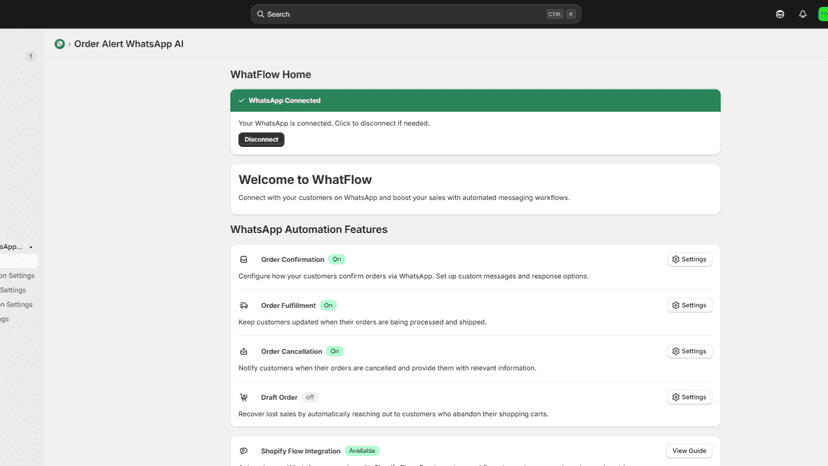Click the store inbox icon in top bar
Viewport: 828px width, 466px height.
click(780, 14)
